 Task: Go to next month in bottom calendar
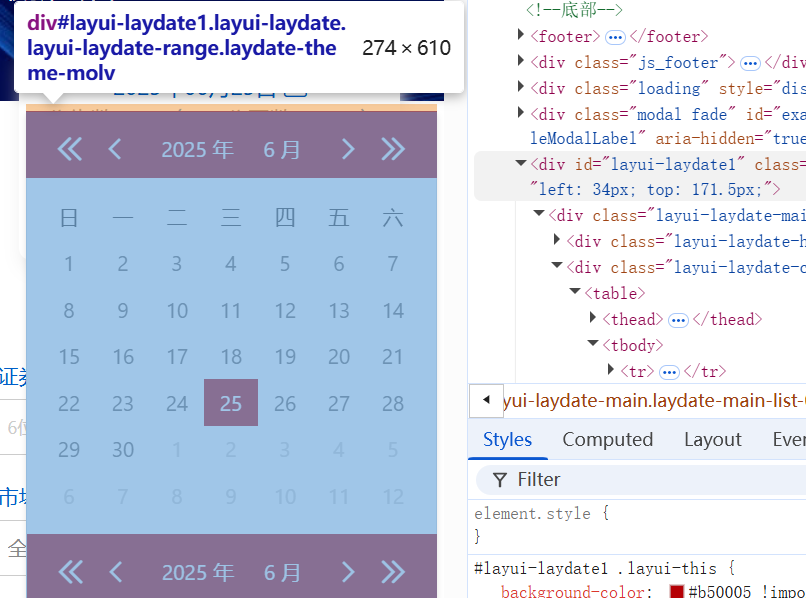pos(348,572)
